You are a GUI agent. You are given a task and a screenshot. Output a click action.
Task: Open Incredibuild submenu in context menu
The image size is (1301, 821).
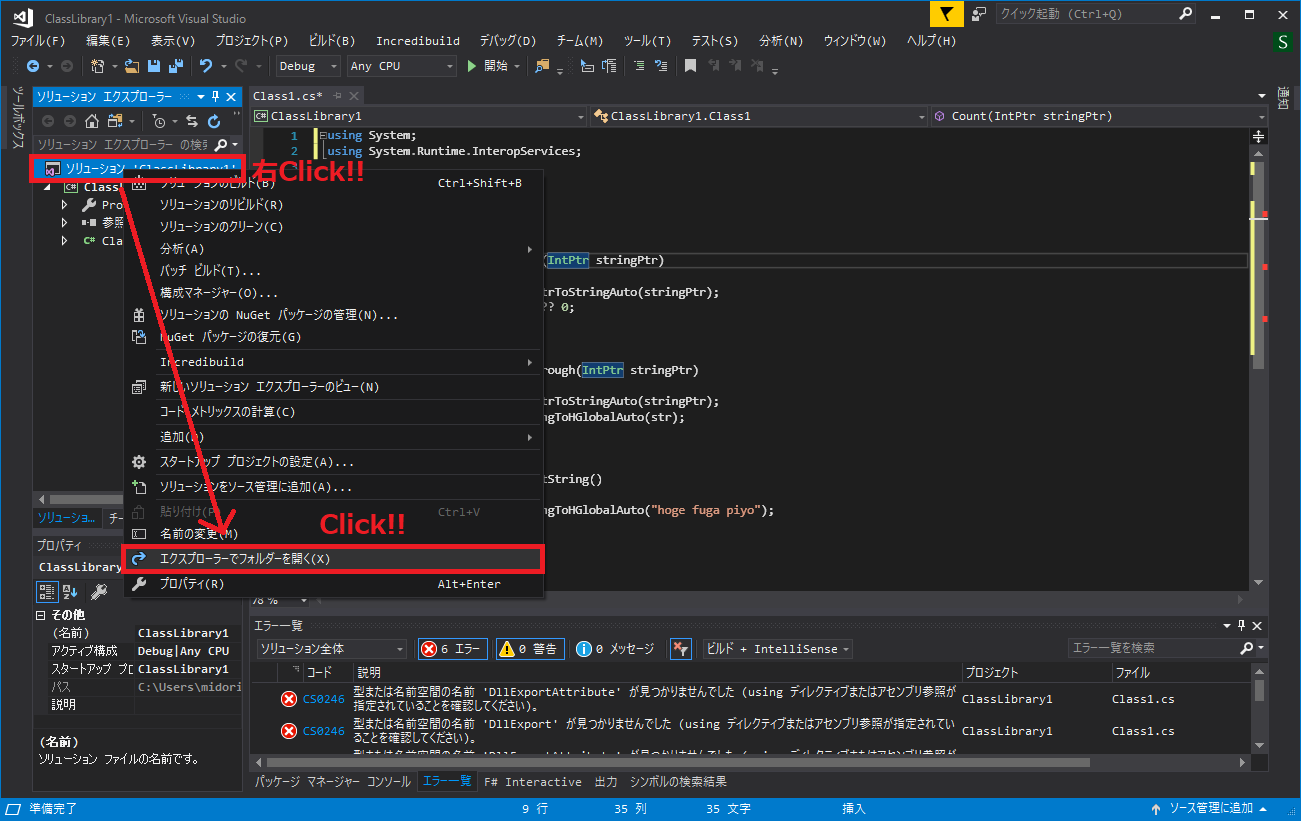333,362
